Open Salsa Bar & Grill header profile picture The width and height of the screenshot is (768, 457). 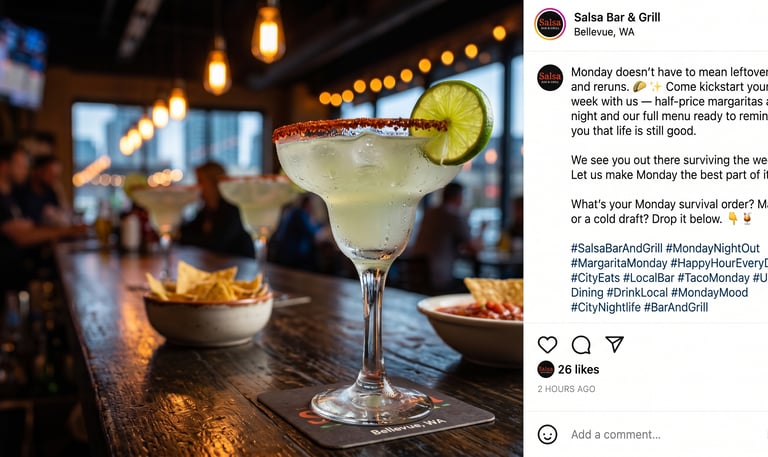[x=550, y=24]
